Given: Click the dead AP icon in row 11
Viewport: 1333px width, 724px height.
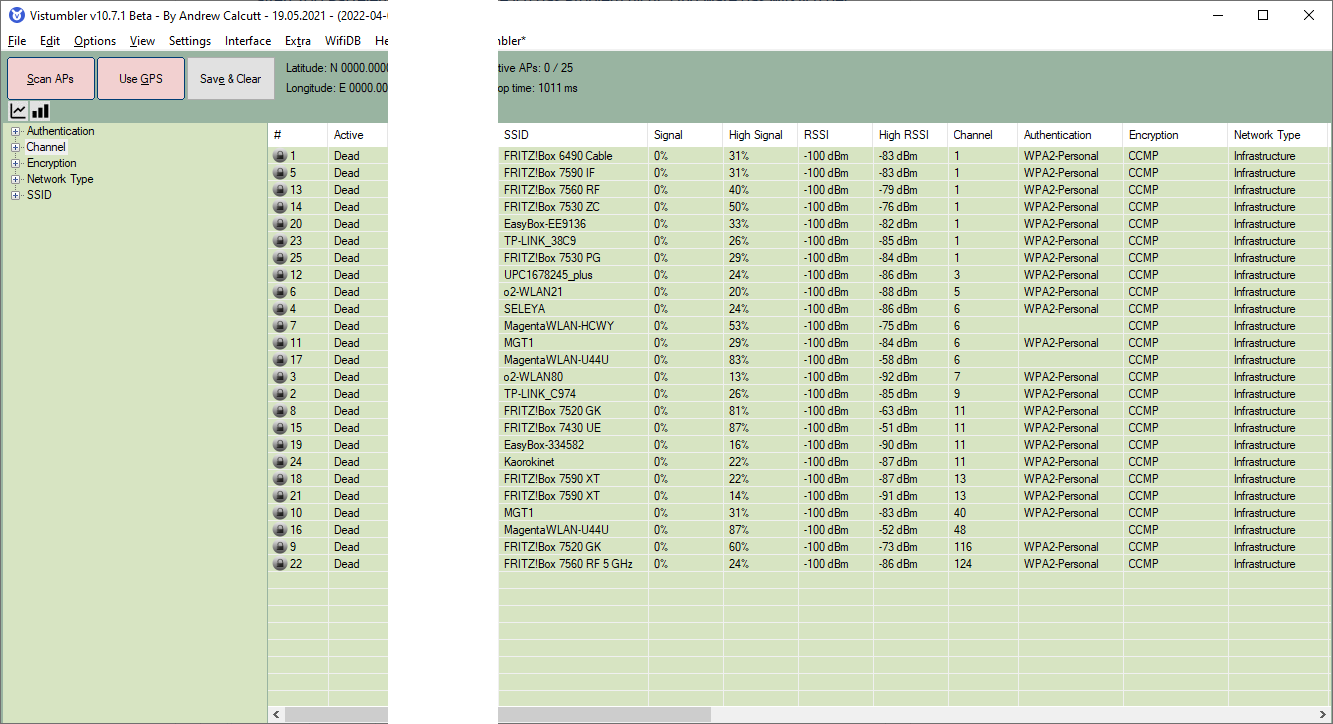Looking at the screenshot, I should click(x=280, y=343).
